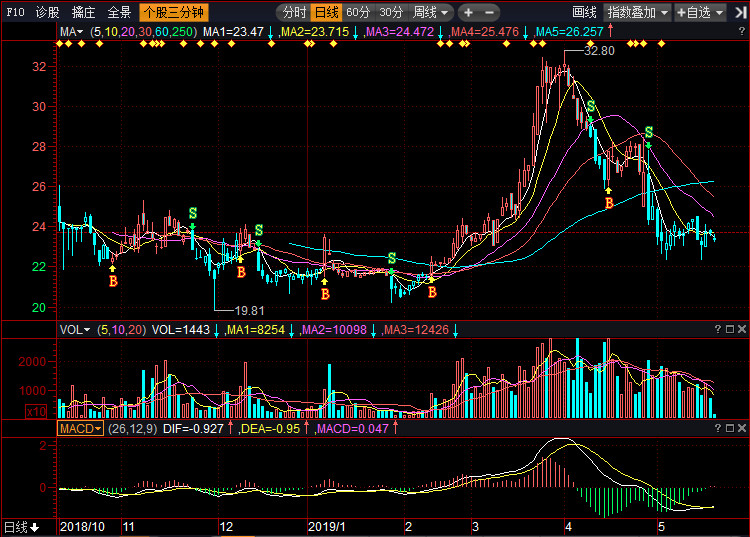Open the F10 company info page
750x537 pixels.
click(x=15, y=12)
